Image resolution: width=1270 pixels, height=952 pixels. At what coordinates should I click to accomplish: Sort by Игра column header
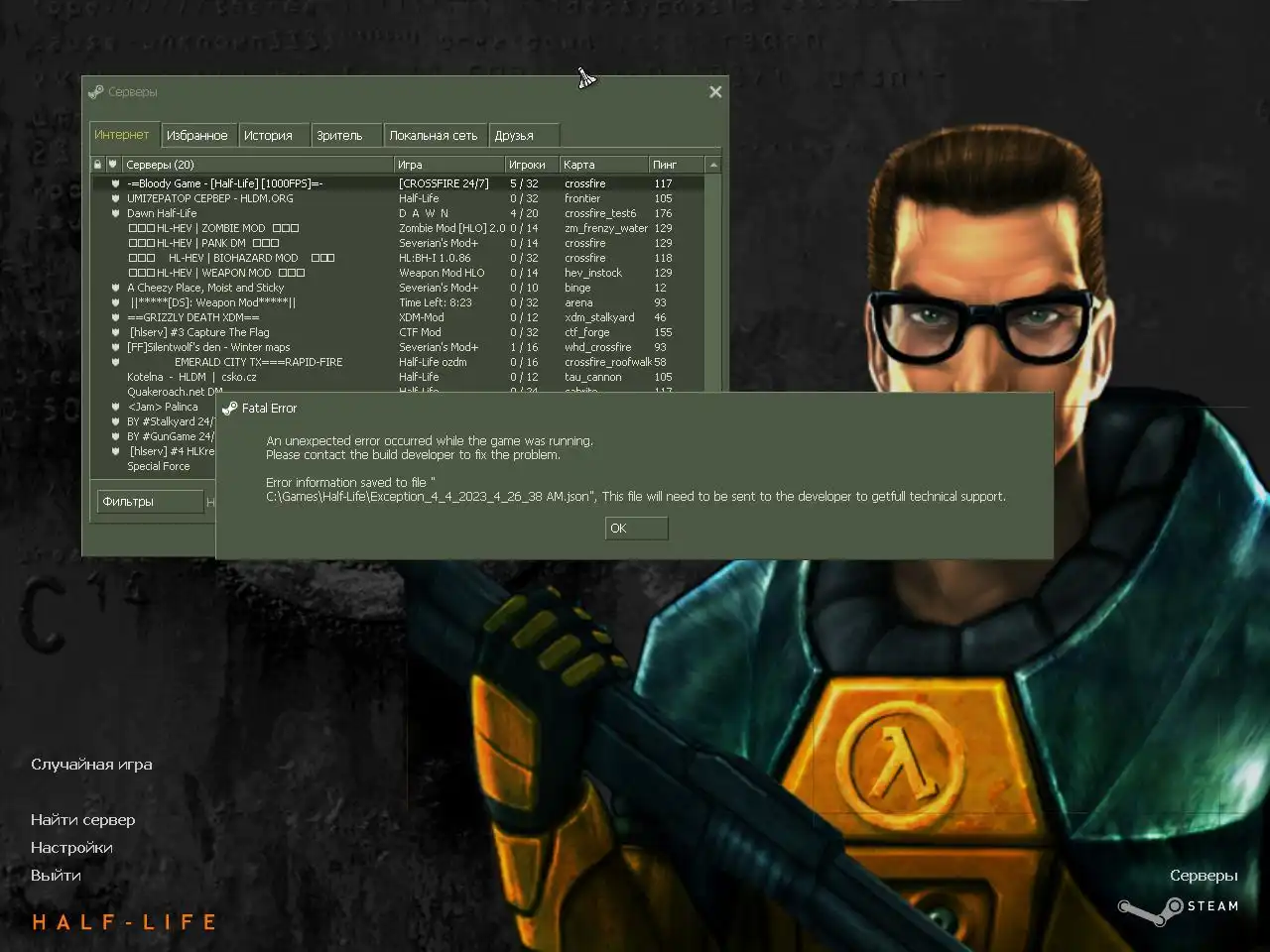pos(449,165)
